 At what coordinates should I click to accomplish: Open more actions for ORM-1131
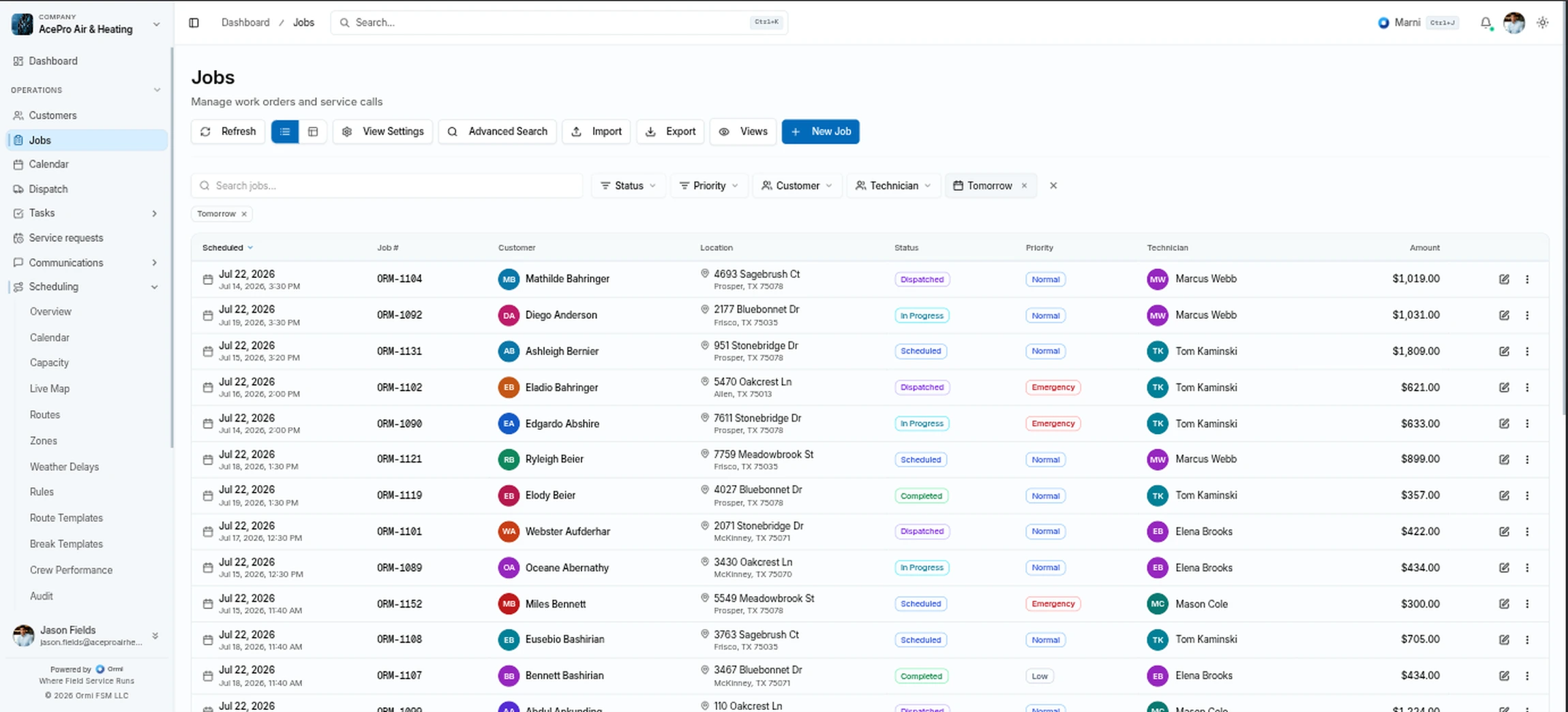[x=1527, y=352]
